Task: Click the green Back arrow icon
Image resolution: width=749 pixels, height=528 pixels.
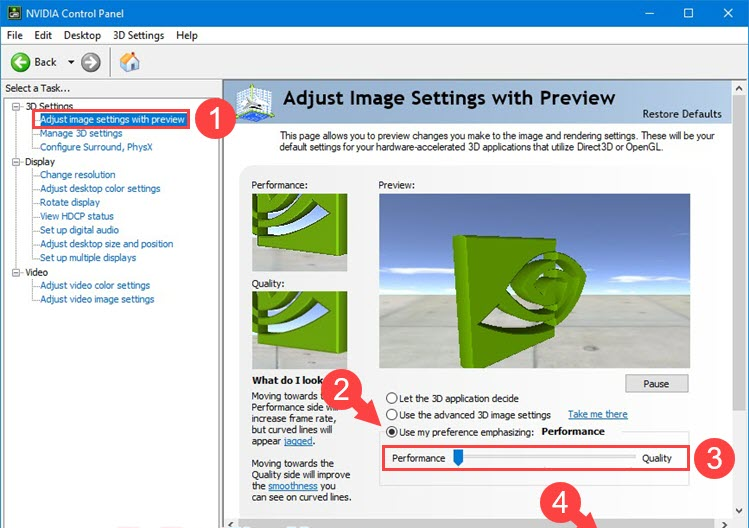Action: (21, 62)
